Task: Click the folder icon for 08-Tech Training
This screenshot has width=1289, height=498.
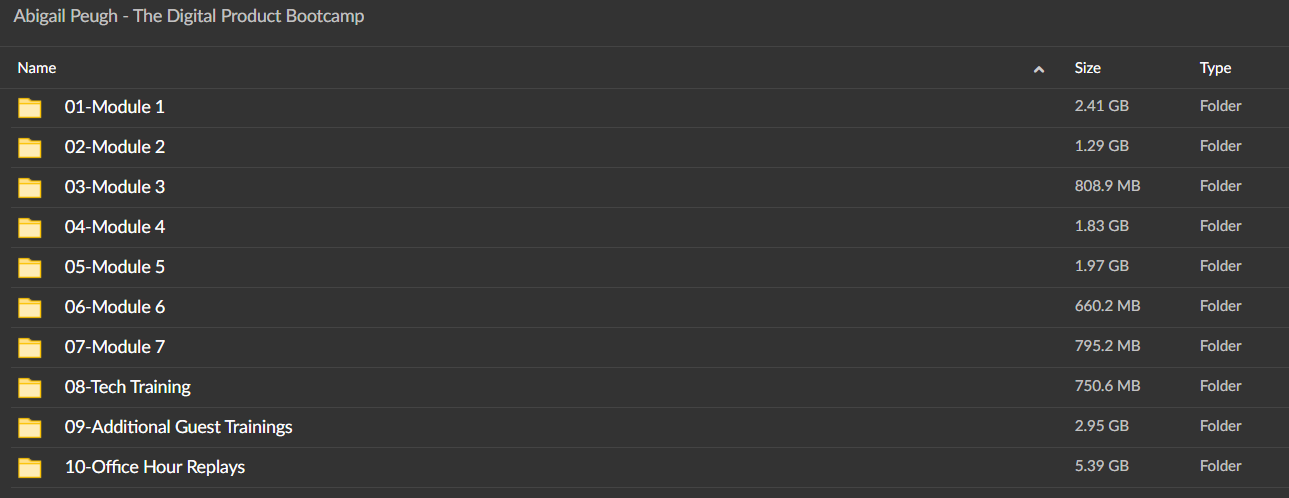Action: pos(30,387)
